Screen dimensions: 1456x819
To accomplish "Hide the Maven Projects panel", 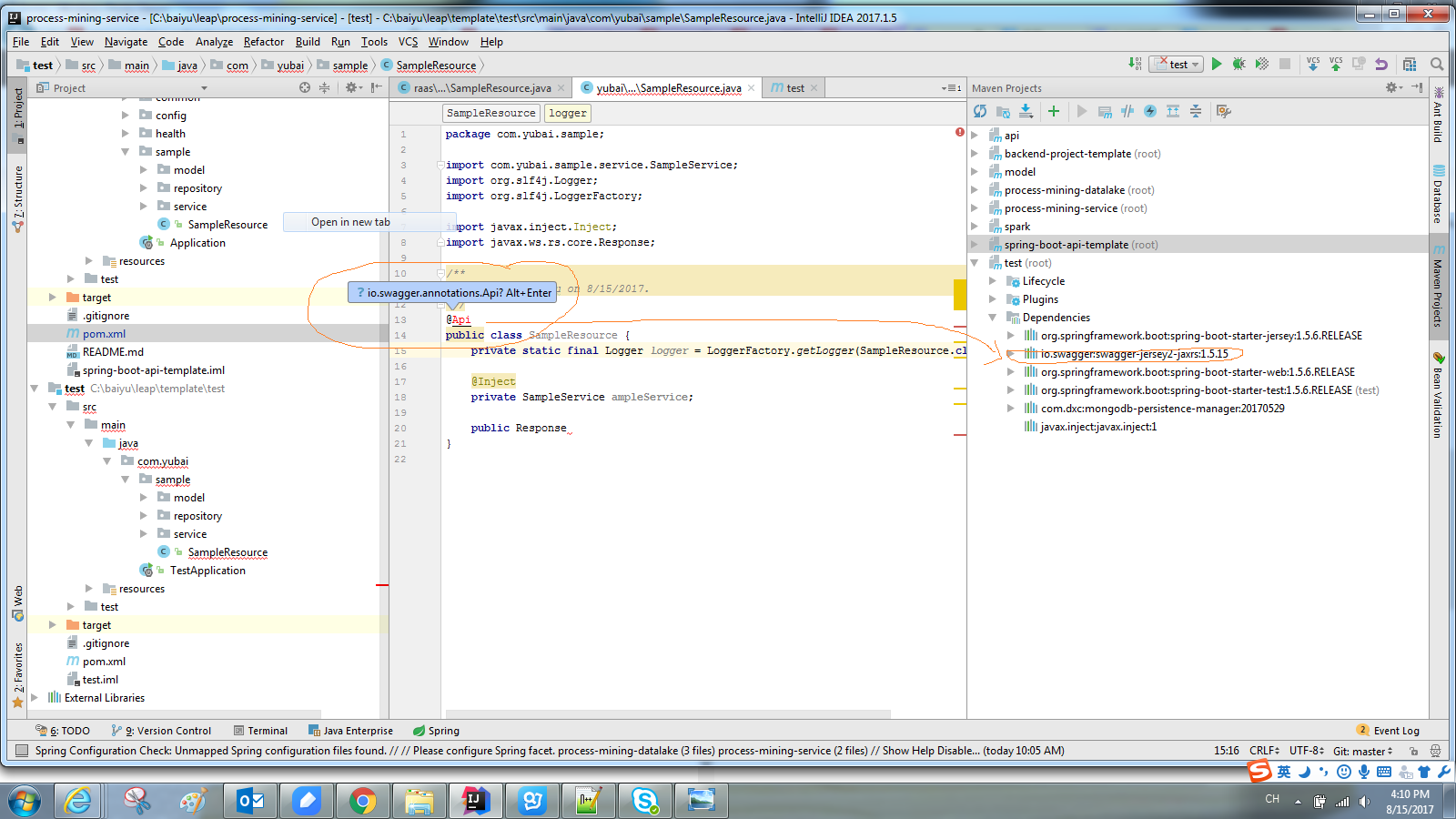I will click(1417, 87).
